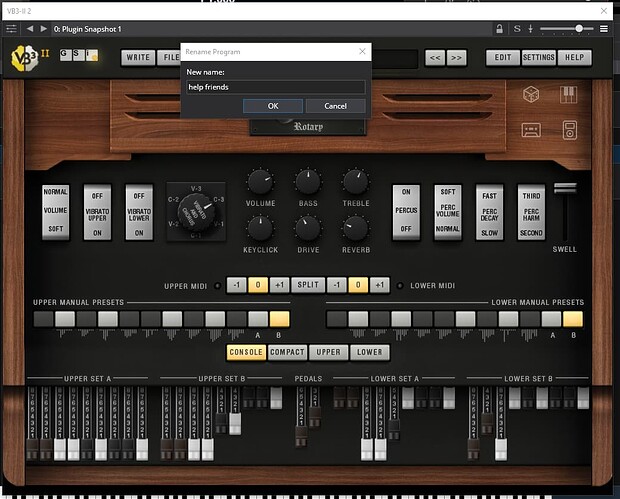The image size is (620, 499).
Task: Click the KEYCLICK knob
Action: [260, 229]
